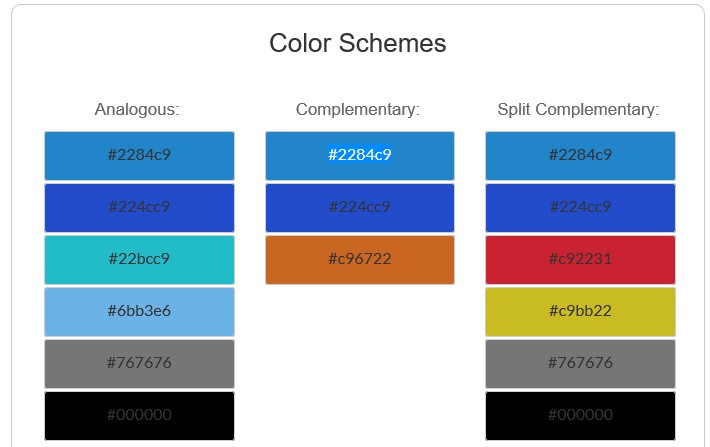This screenshot has height=447, width=710.
Task: Choose the light blue #6bb3e6 swatch
Action: coord(139,312)
